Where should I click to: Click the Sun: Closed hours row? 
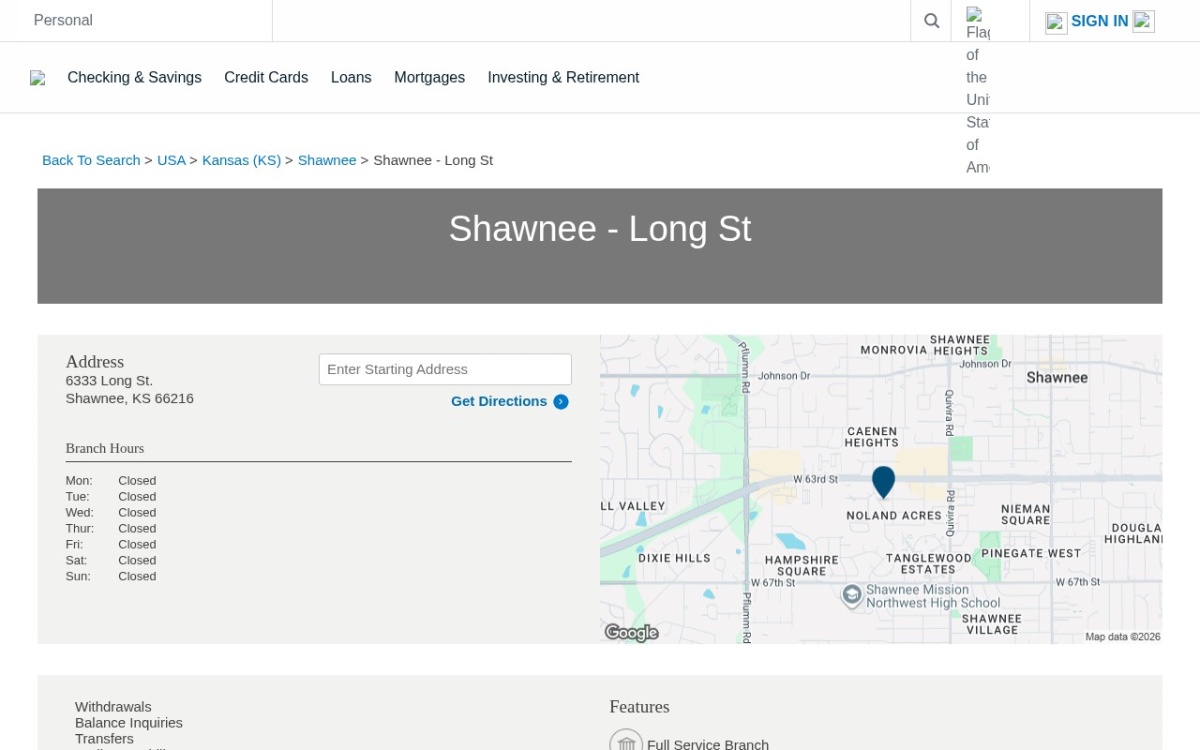[x=111, y=577]
